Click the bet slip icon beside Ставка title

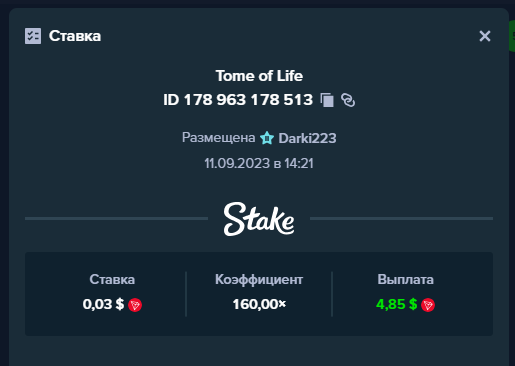pyautogui.click(x=33, y=36)
